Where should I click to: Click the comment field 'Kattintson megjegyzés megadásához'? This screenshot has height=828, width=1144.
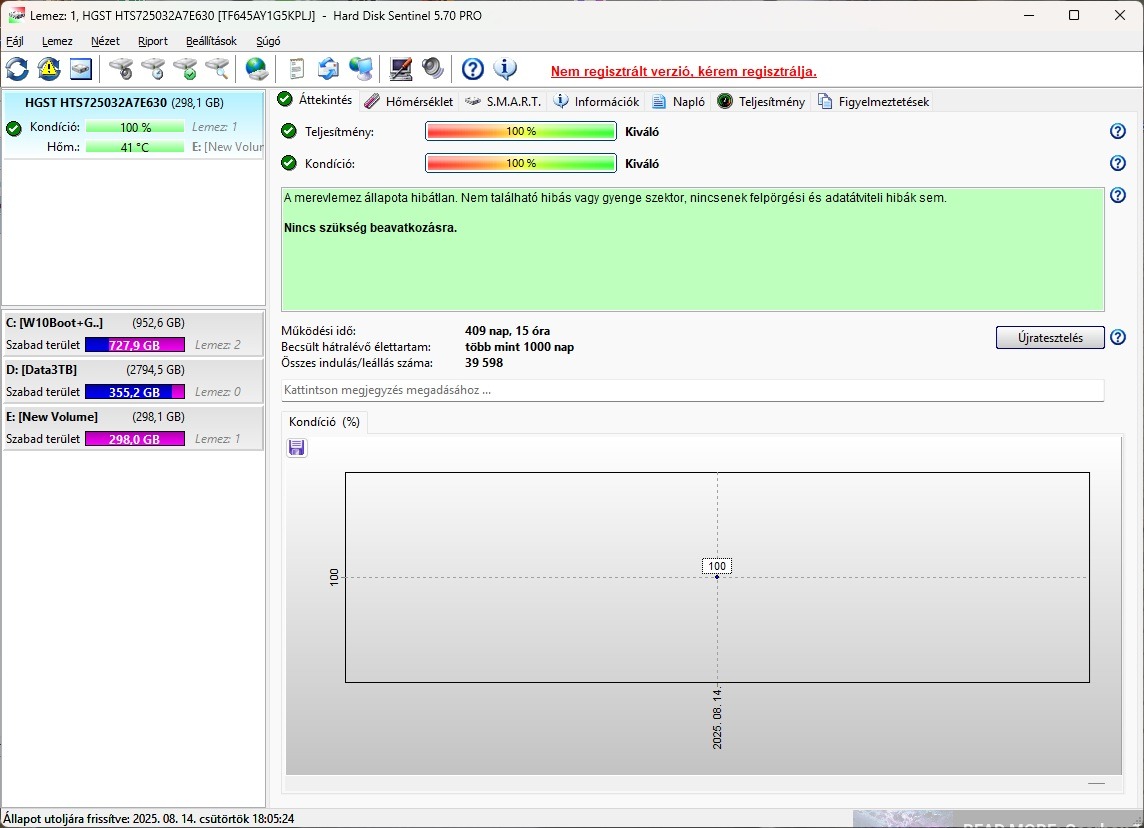692,390
